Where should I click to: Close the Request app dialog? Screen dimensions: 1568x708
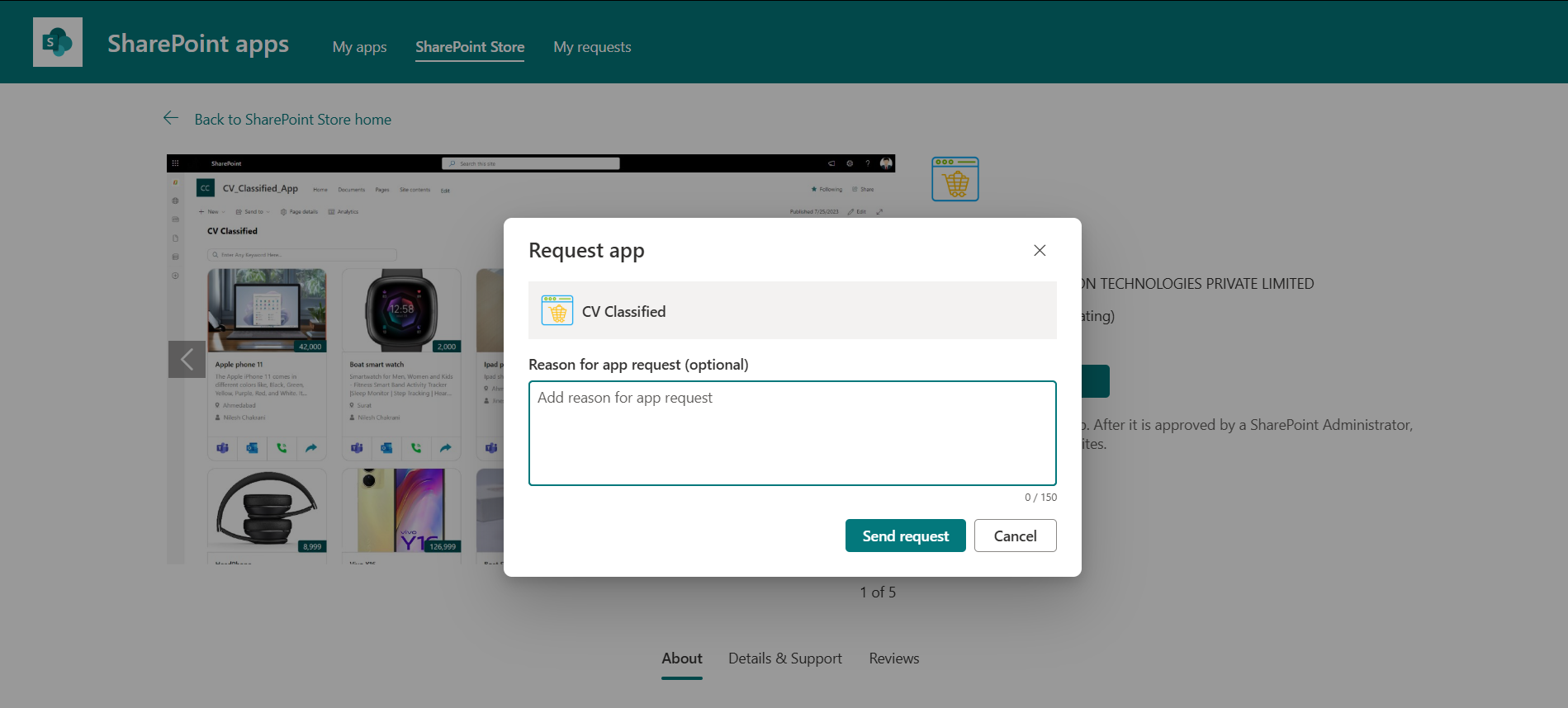tap(1040, 250)
